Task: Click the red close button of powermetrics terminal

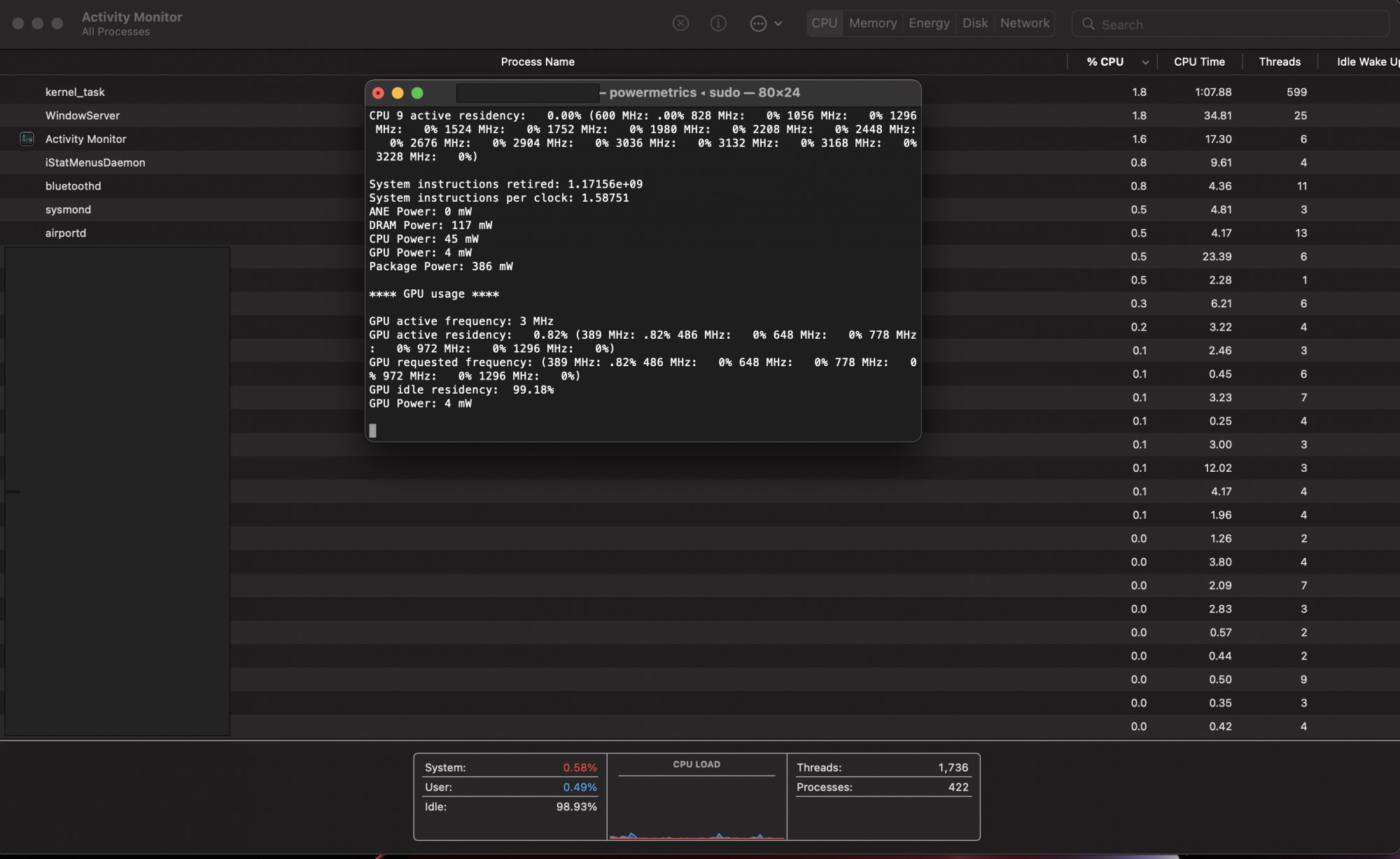Action: click(378, 92)
